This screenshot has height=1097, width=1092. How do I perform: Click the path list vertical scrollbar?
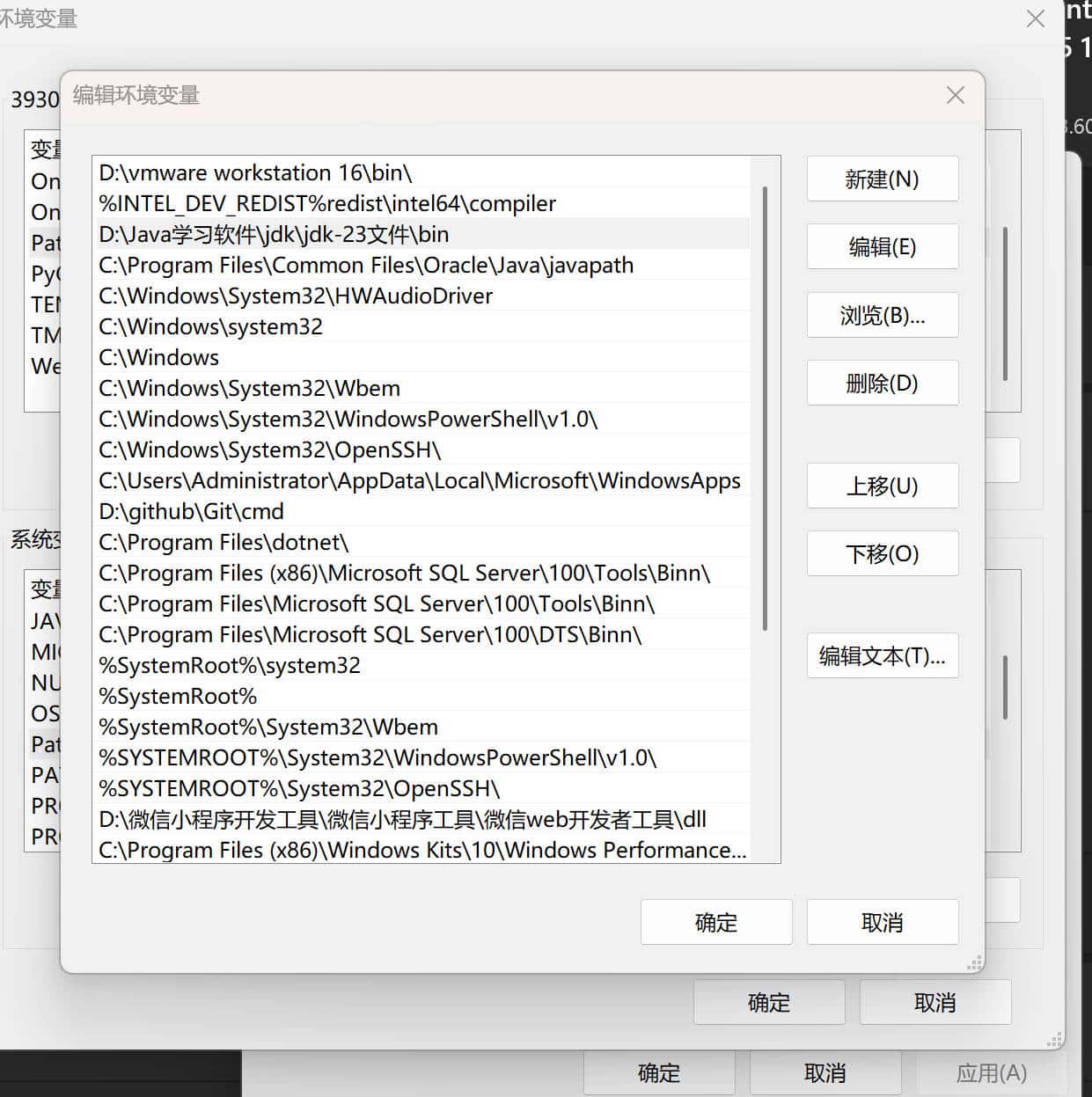(x=765, y=409)
